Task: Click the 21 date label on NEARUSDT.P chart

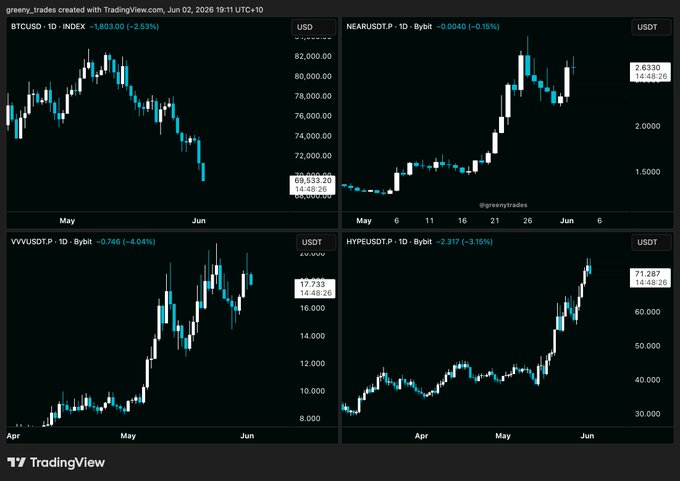Action: 495,221
